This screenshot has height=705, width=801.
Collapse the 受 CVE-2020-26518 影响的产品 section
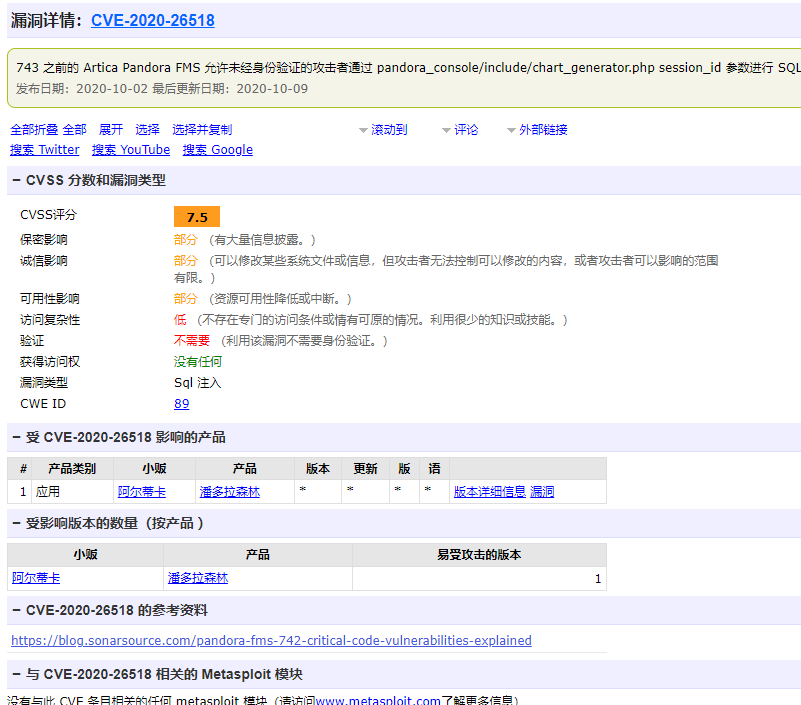click(x=16, y=437)
